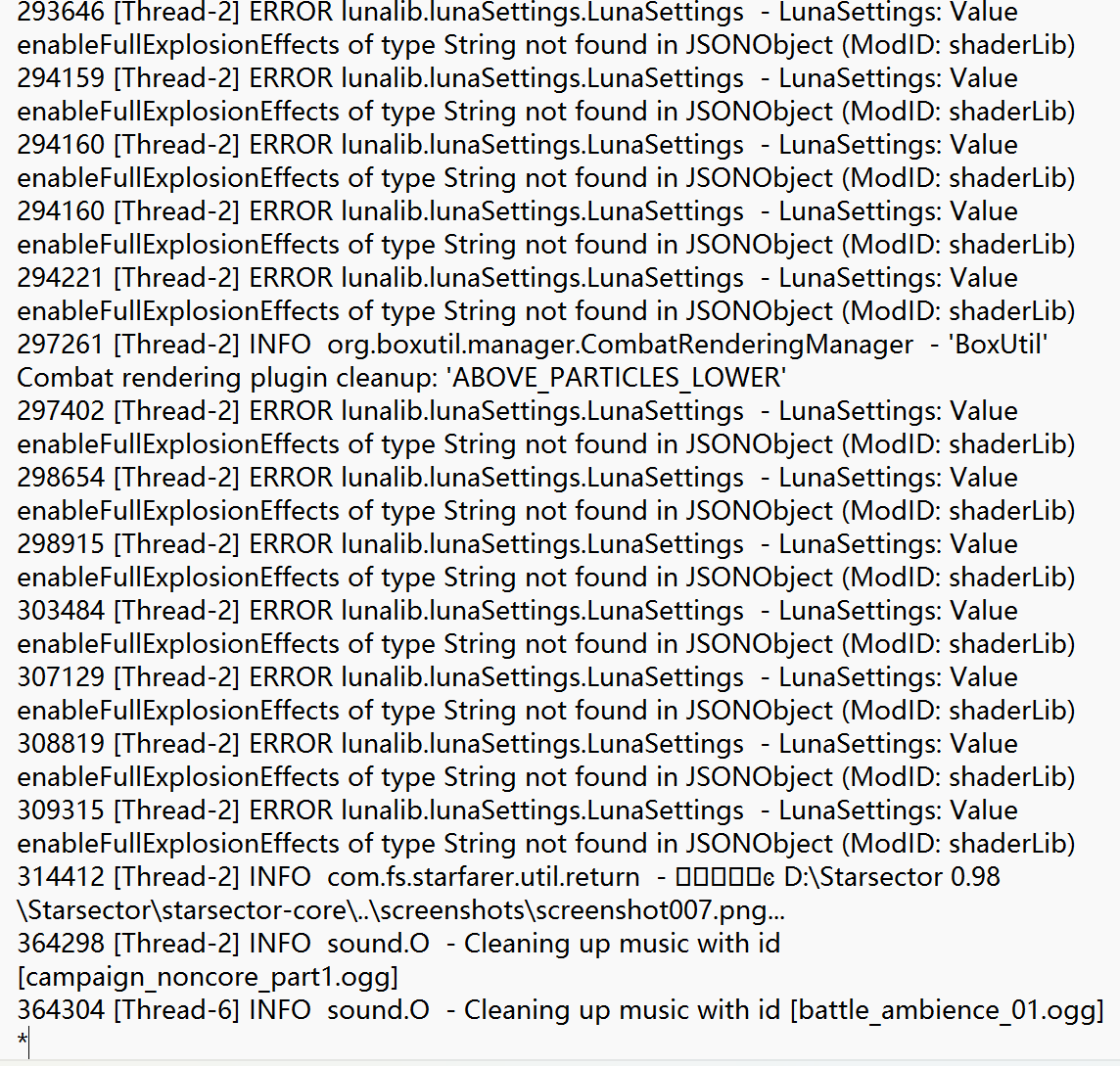
Task: Click the 297261 INFO line timestamp
Action: [61, 345]
